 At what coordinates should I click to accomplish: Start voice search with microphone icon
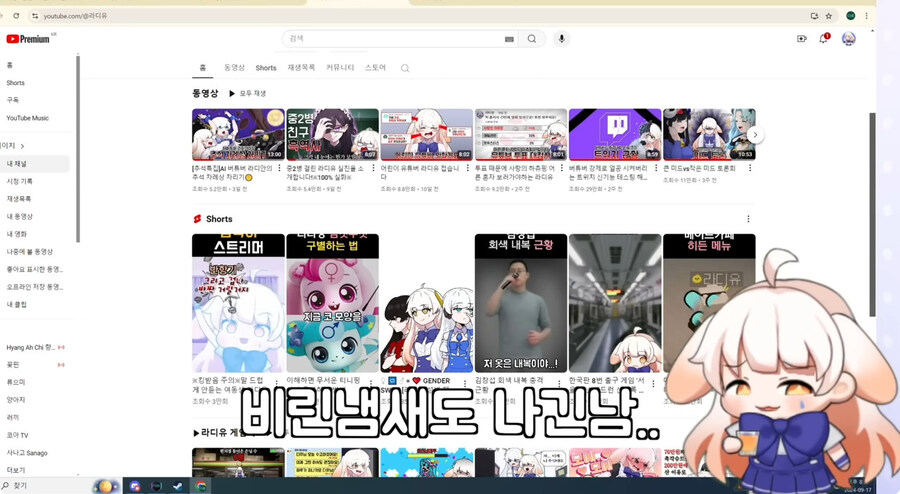(562, 39)
